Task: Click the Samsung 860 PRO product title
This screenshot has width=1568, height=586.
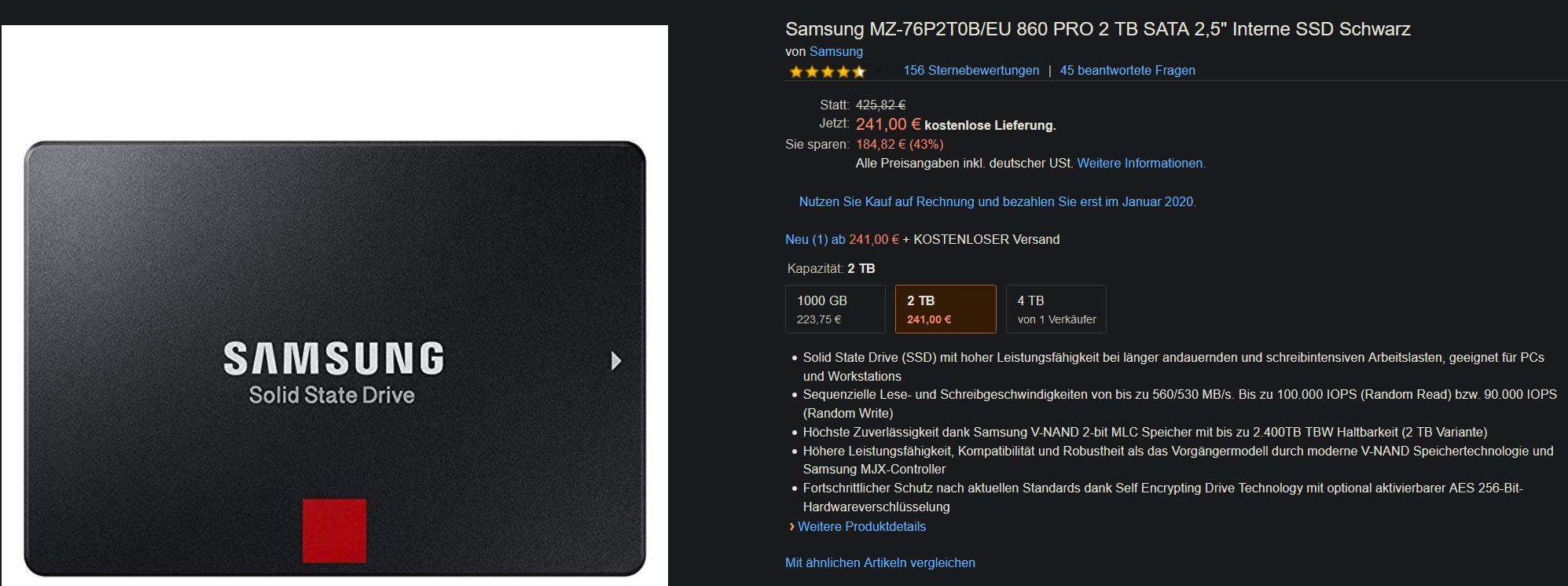Action: point(1098,29)
